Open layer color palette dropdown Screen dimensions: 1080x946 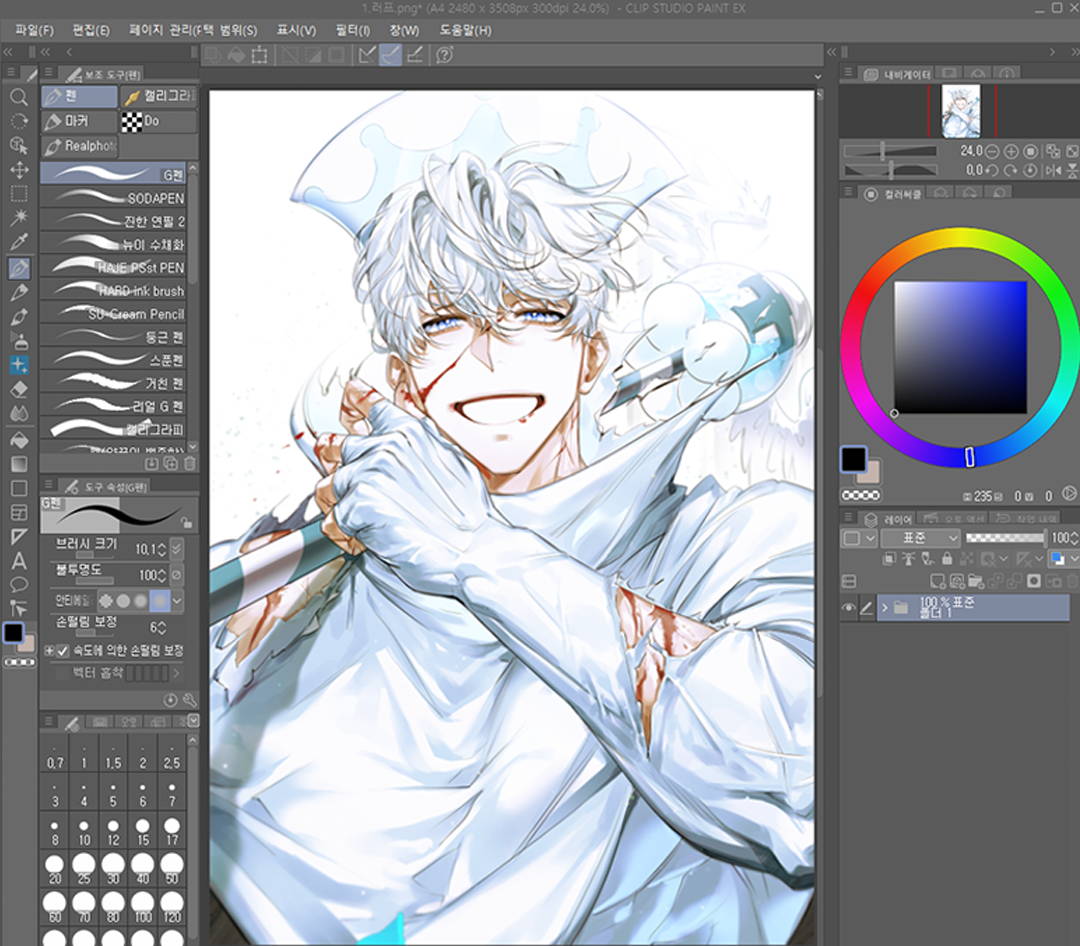(x=858, y=538)
